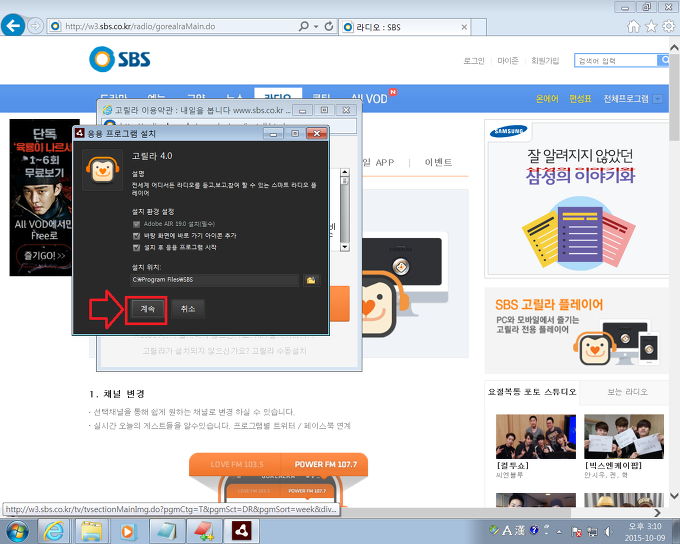This screenshot has width=680, height=544.
Task: Click the address bar search magnifier icon
Action: 304,26
